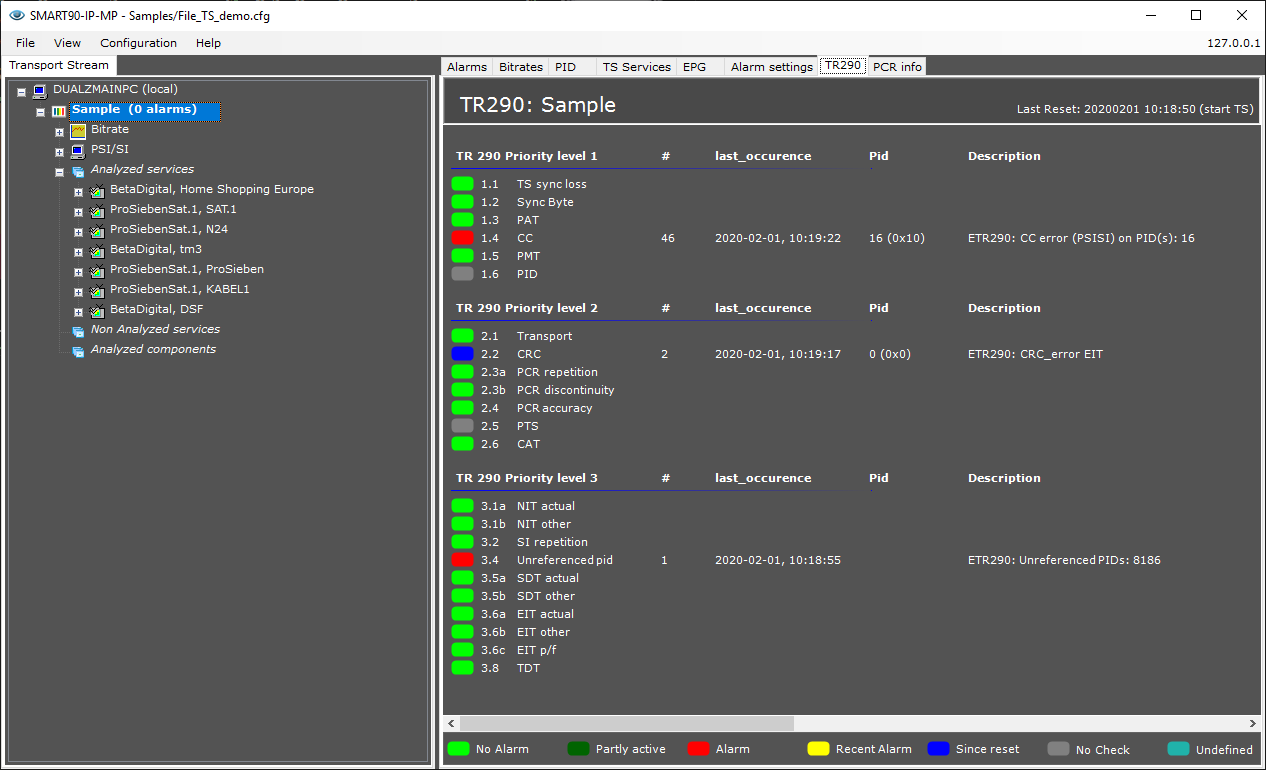This screenshot has width=1266, height=770.
Task: Click the horizontal scrollbar right arrow
Action: click(x=1253, y=723)
